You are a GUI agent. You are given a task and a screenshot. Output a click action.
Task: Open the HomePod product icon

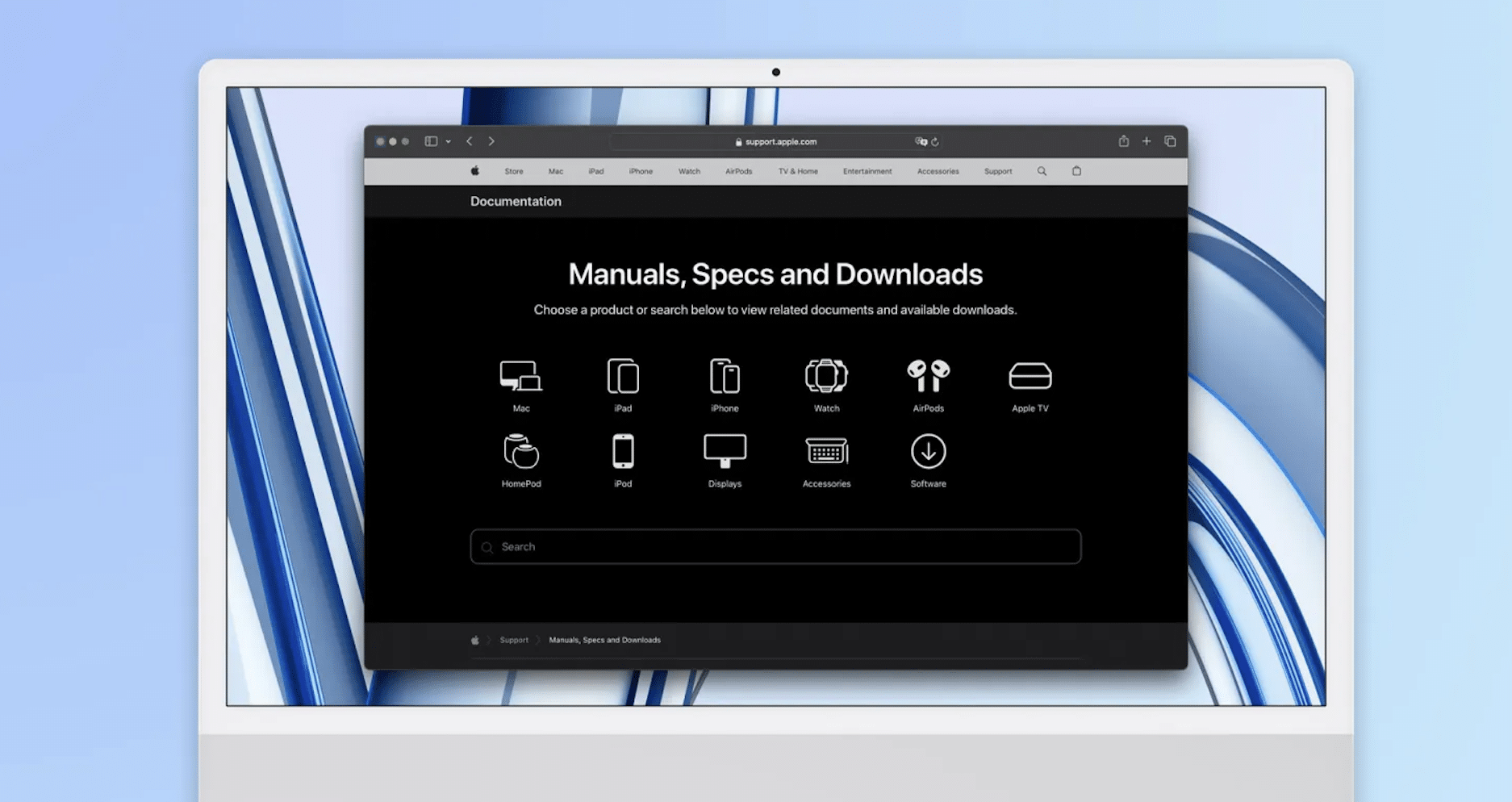(521, 452)
